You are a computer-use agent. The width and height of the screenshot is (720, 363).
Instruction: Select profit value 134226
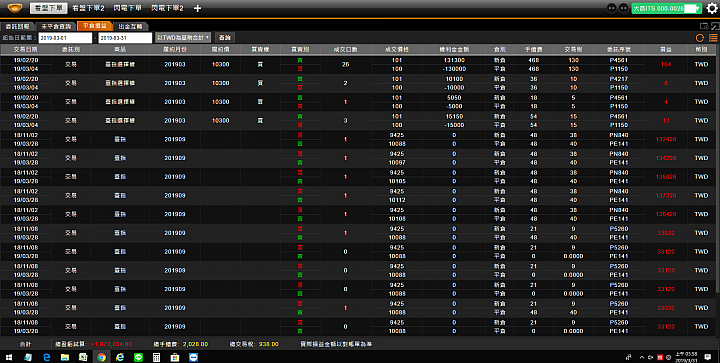(666, 158)
